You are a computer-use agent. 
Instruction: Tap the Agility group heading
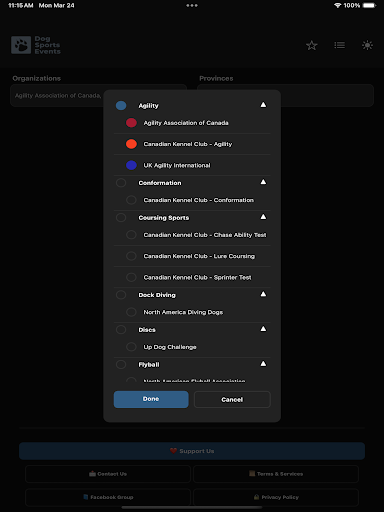point(148,106)
